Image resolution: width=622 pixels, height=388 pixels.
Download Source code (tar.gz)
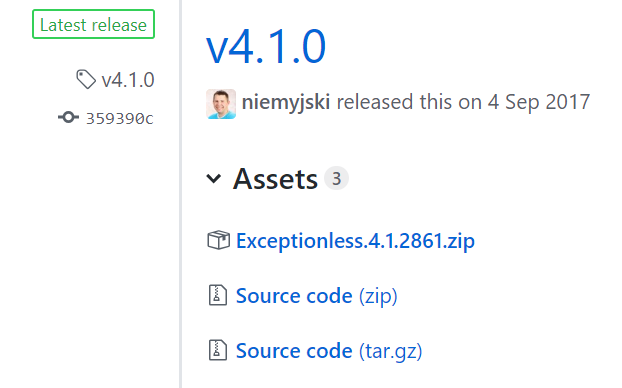(x=329, y=351)
